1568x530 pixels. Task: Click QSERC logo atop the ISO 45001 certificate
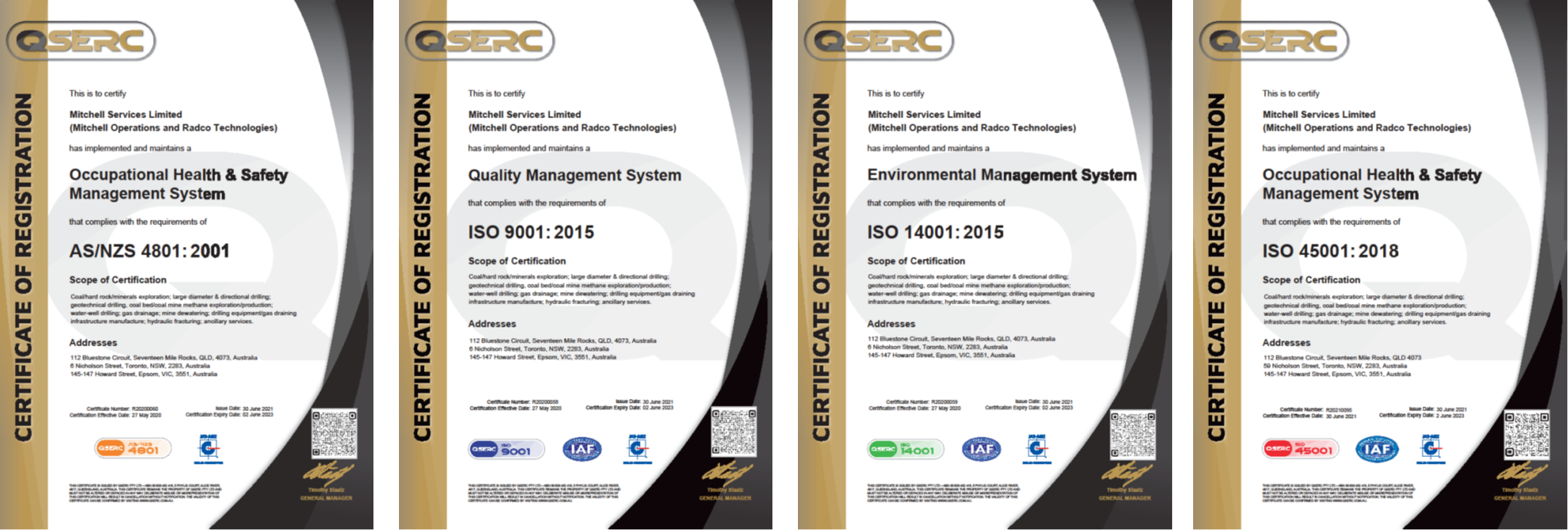(1274, 41)
